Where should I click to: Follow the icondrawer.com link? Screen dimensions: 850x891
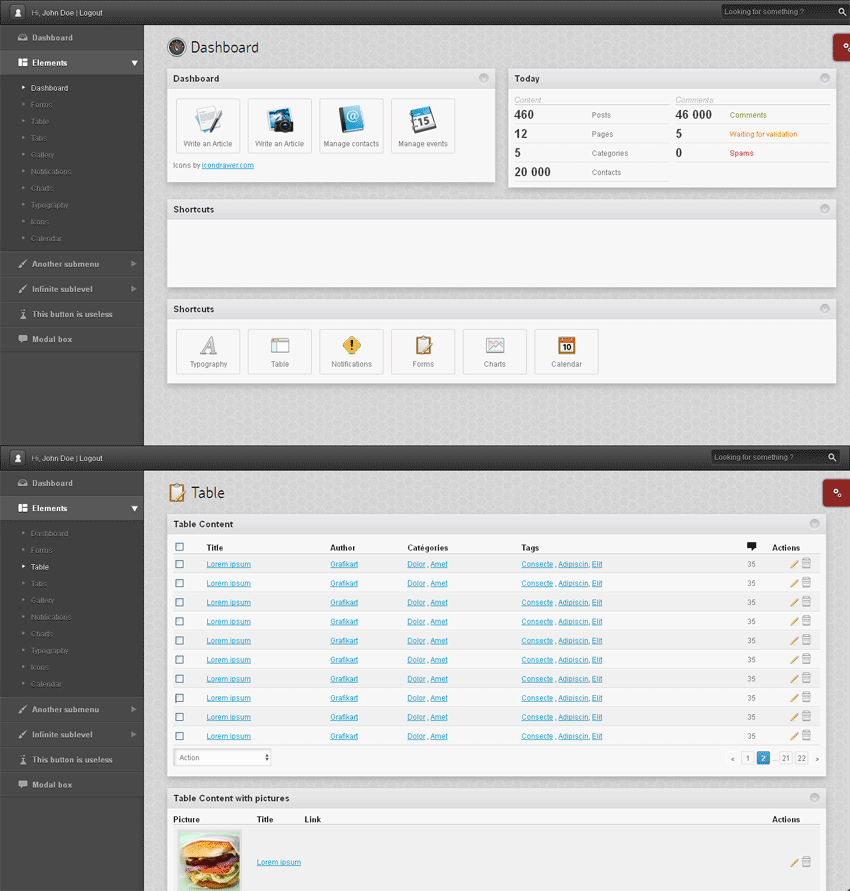[227, 165]
